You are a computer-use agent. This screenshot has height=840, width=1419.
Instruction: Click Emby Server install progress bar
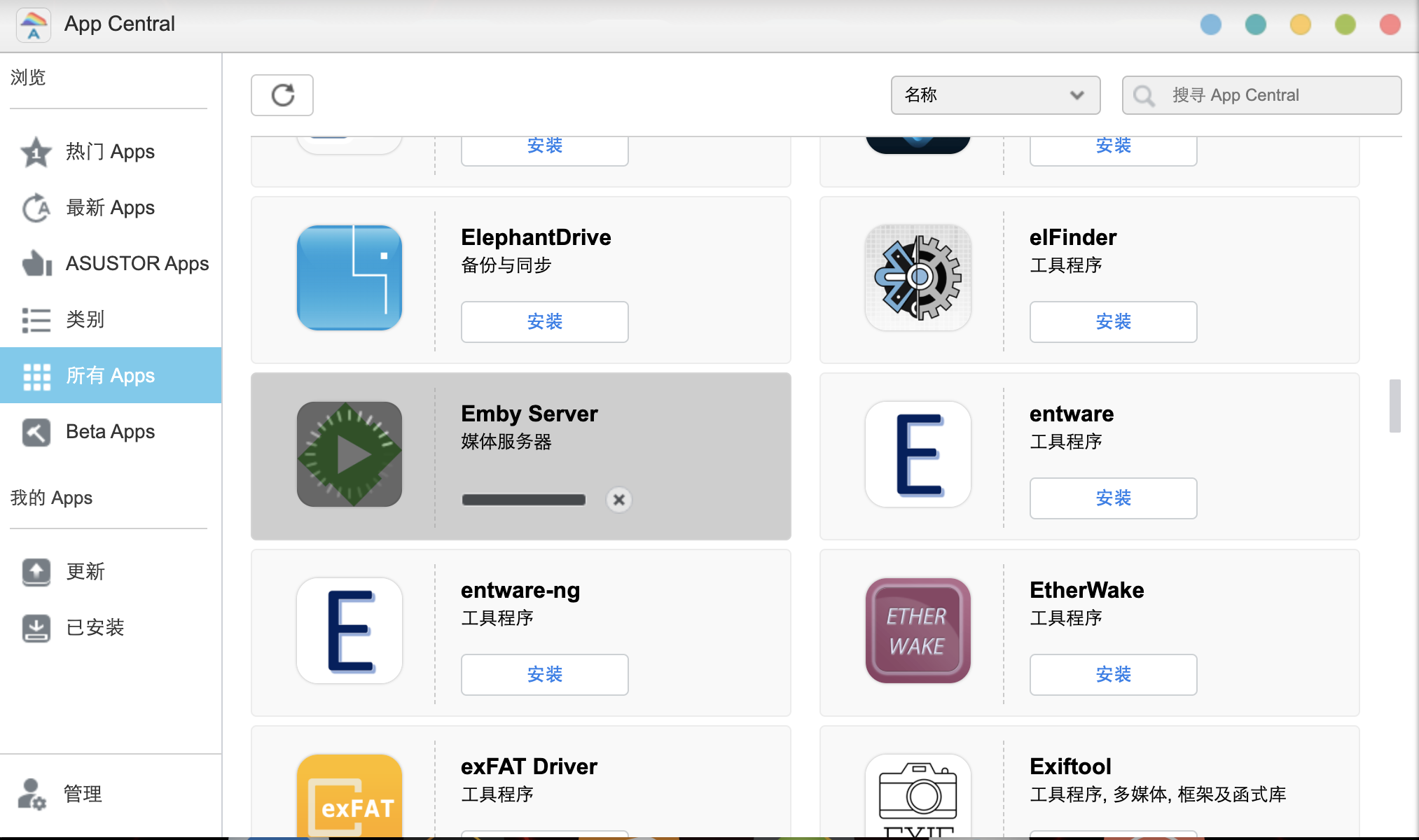tap(524, 500)
